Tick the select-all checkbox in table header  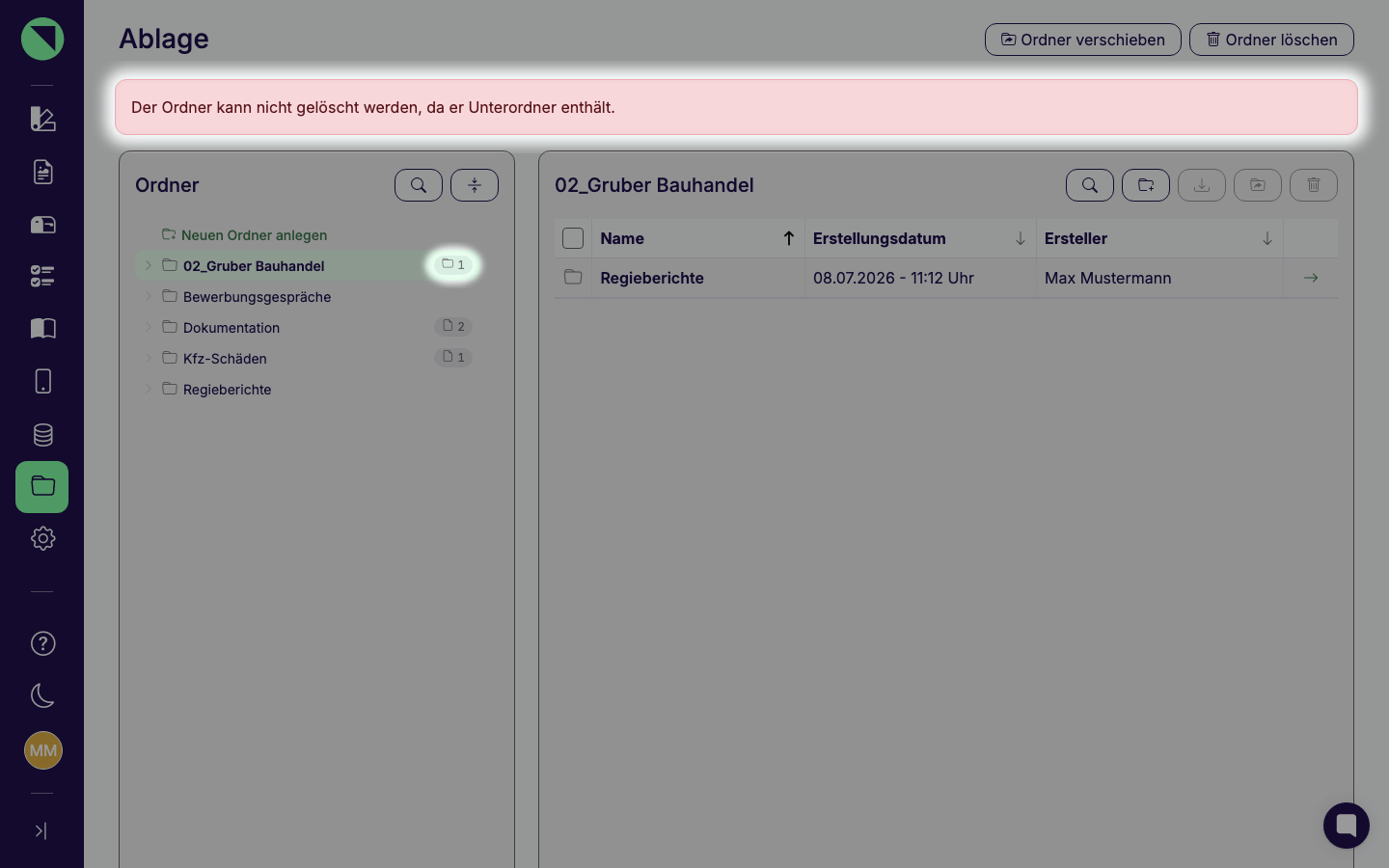pyautogui.click(x=573, y=238)
